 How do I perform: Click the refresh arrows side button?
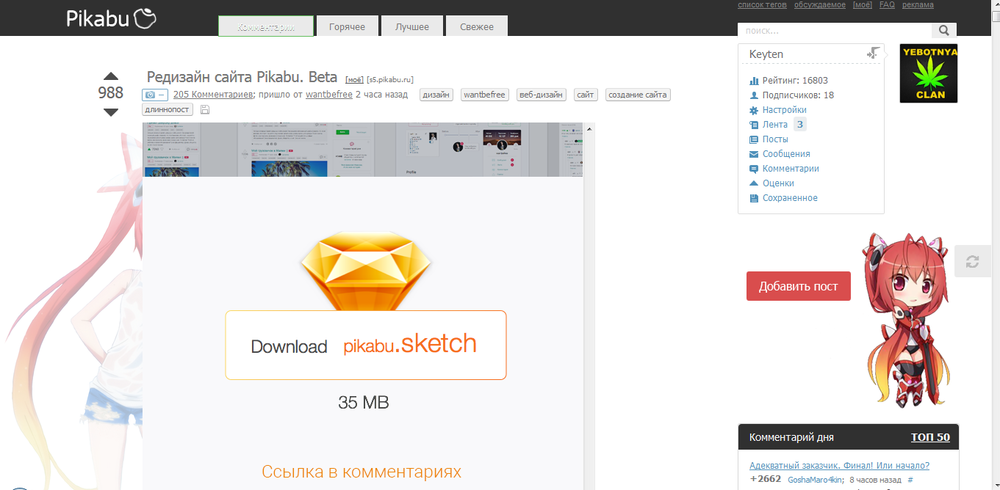click(971, 262)
